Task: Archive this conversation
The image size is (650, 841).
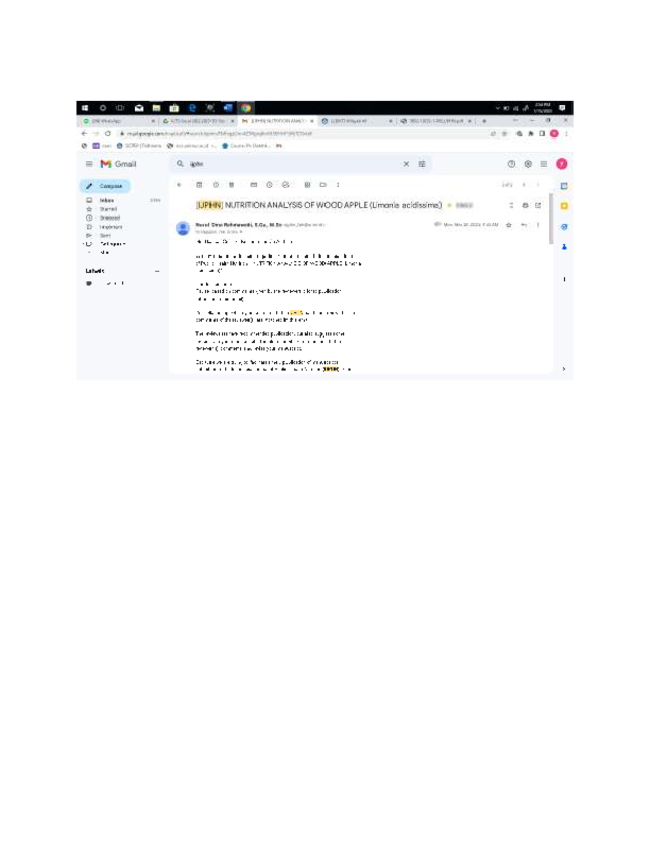Action: pyautogui.click(x=199, y=185)
